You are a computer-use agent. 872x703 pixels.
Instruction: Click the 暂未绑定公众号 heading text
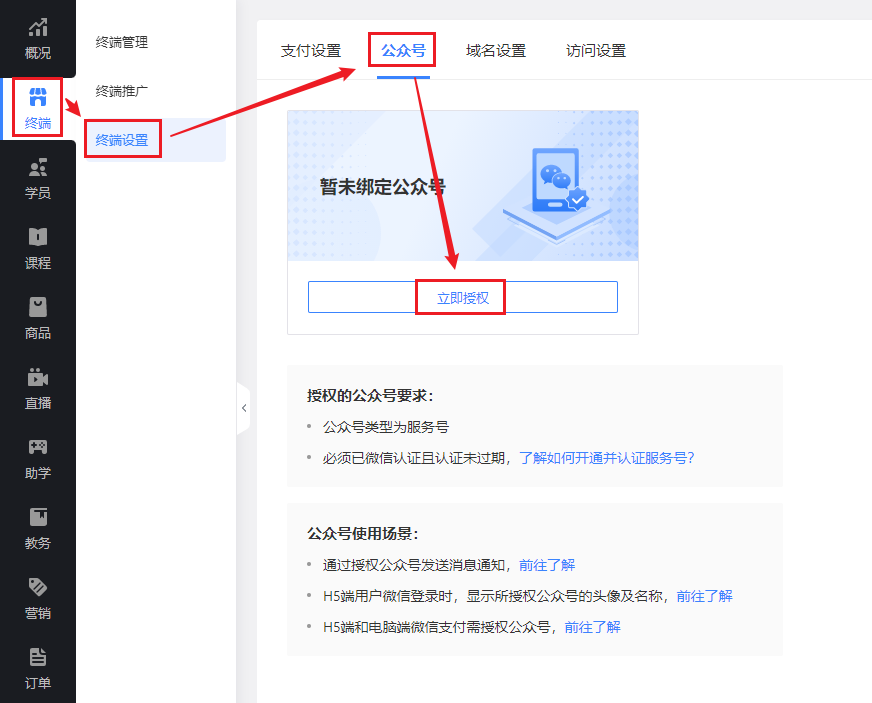click(x=383, y=187)
